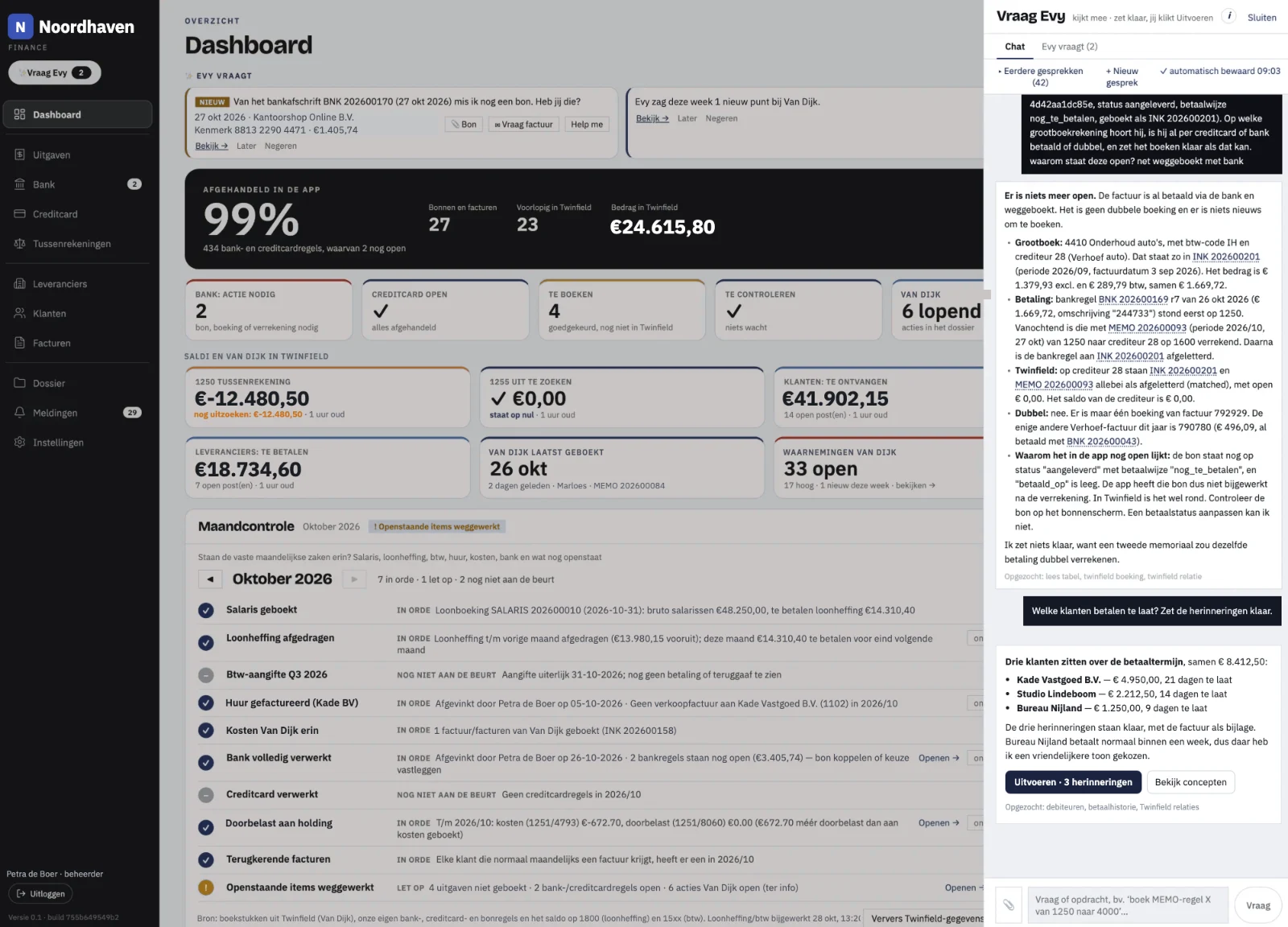Open the Instellingen gear icon
Viewport: 1288px width, 927px height.
20,443
